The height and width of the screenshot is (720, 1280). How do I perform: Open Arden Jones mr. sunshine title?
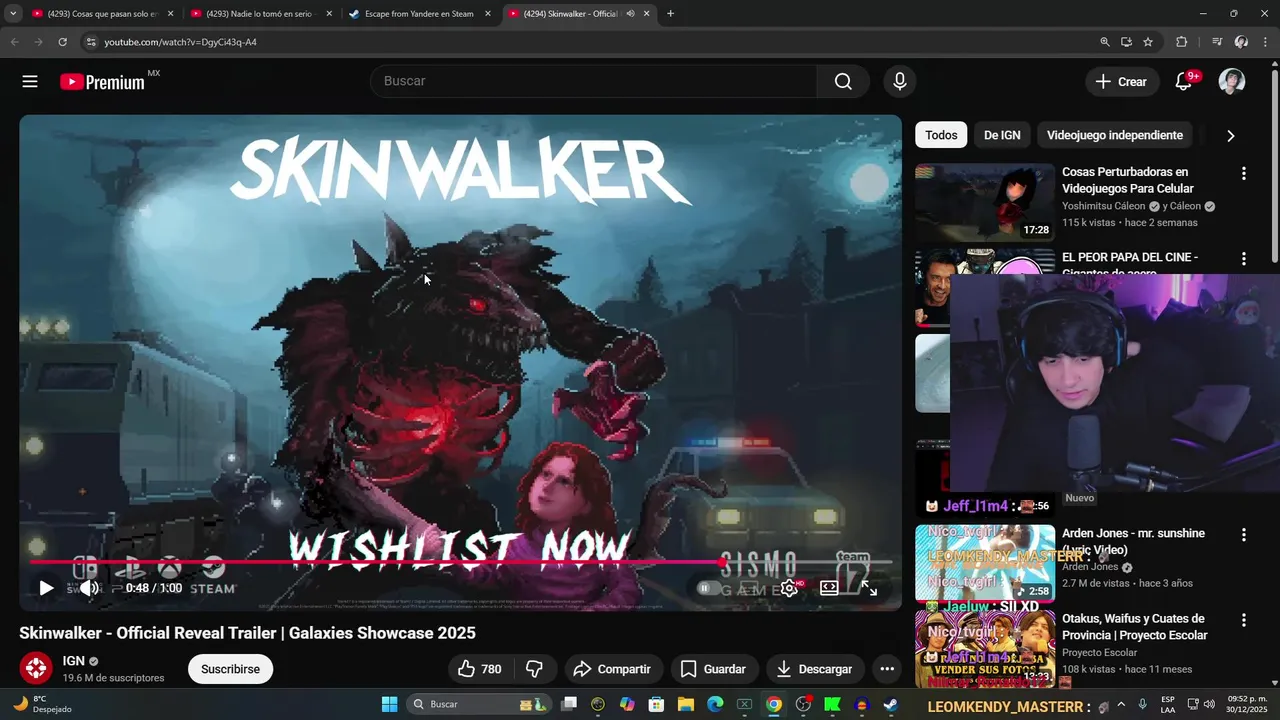click(x=1133, y=541)
